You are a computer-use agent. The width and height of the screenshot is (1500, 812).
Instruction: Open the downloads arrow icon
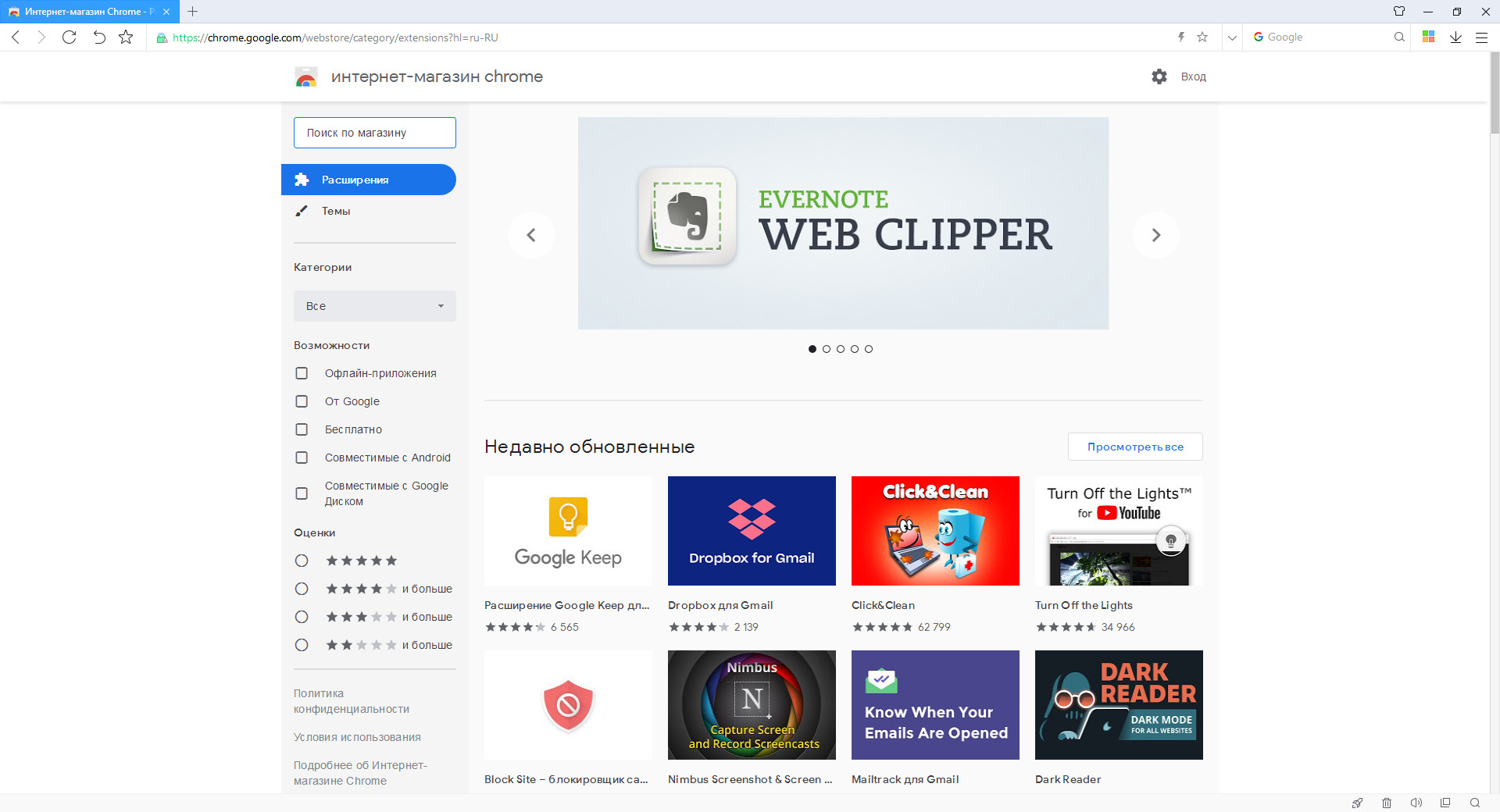[1455, 37]
